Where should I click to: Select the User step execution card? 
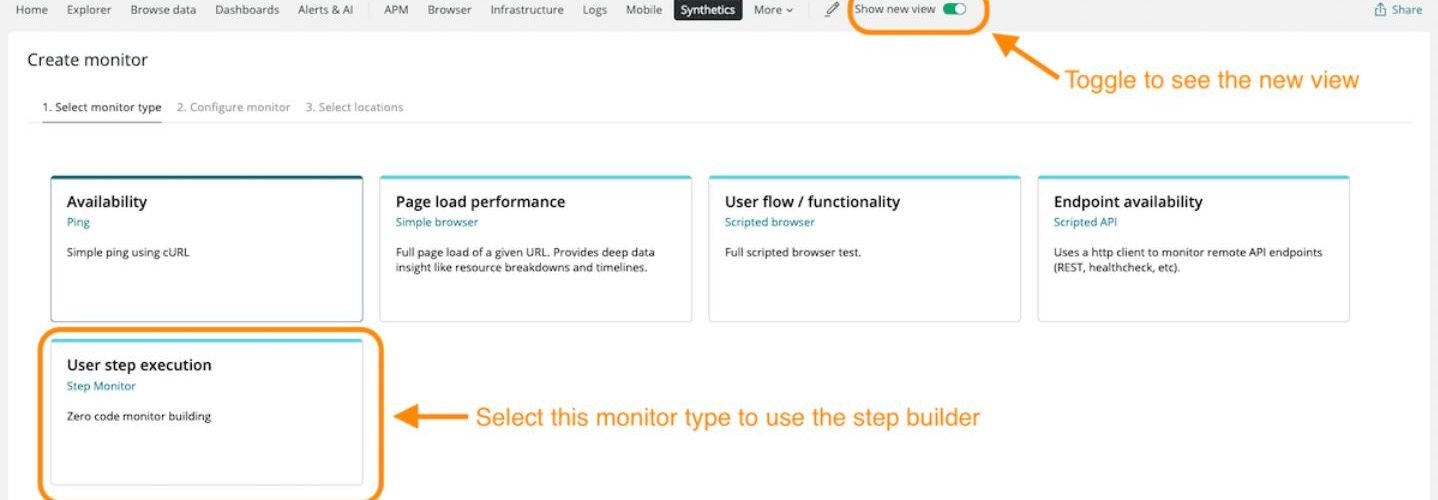click(x=207, y=412)
